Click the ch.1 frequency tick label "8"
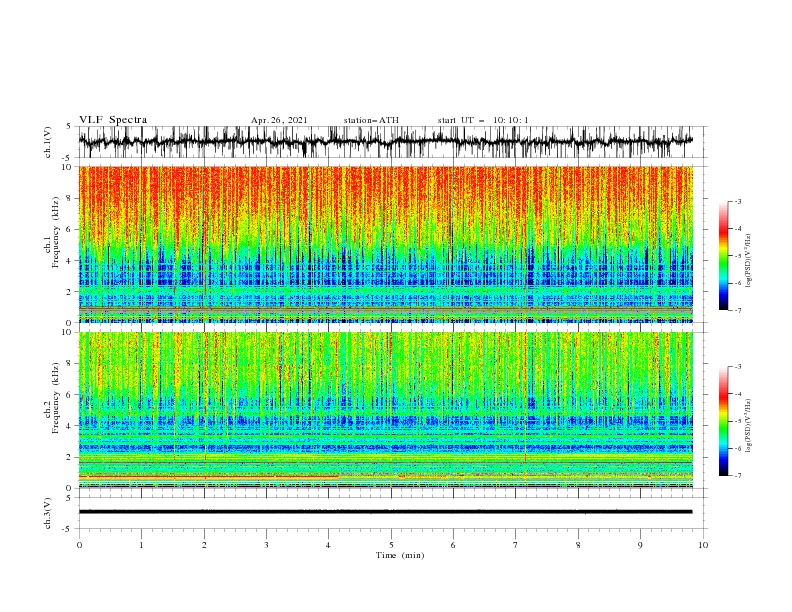 pos(70,198)
